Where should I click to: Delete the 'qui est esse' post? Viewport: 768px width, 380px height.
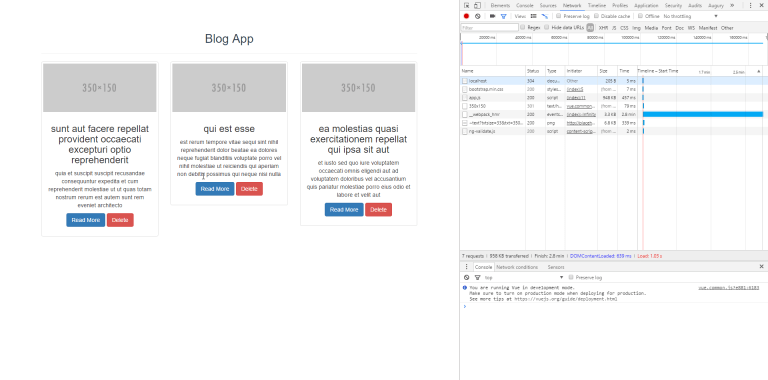249,189
